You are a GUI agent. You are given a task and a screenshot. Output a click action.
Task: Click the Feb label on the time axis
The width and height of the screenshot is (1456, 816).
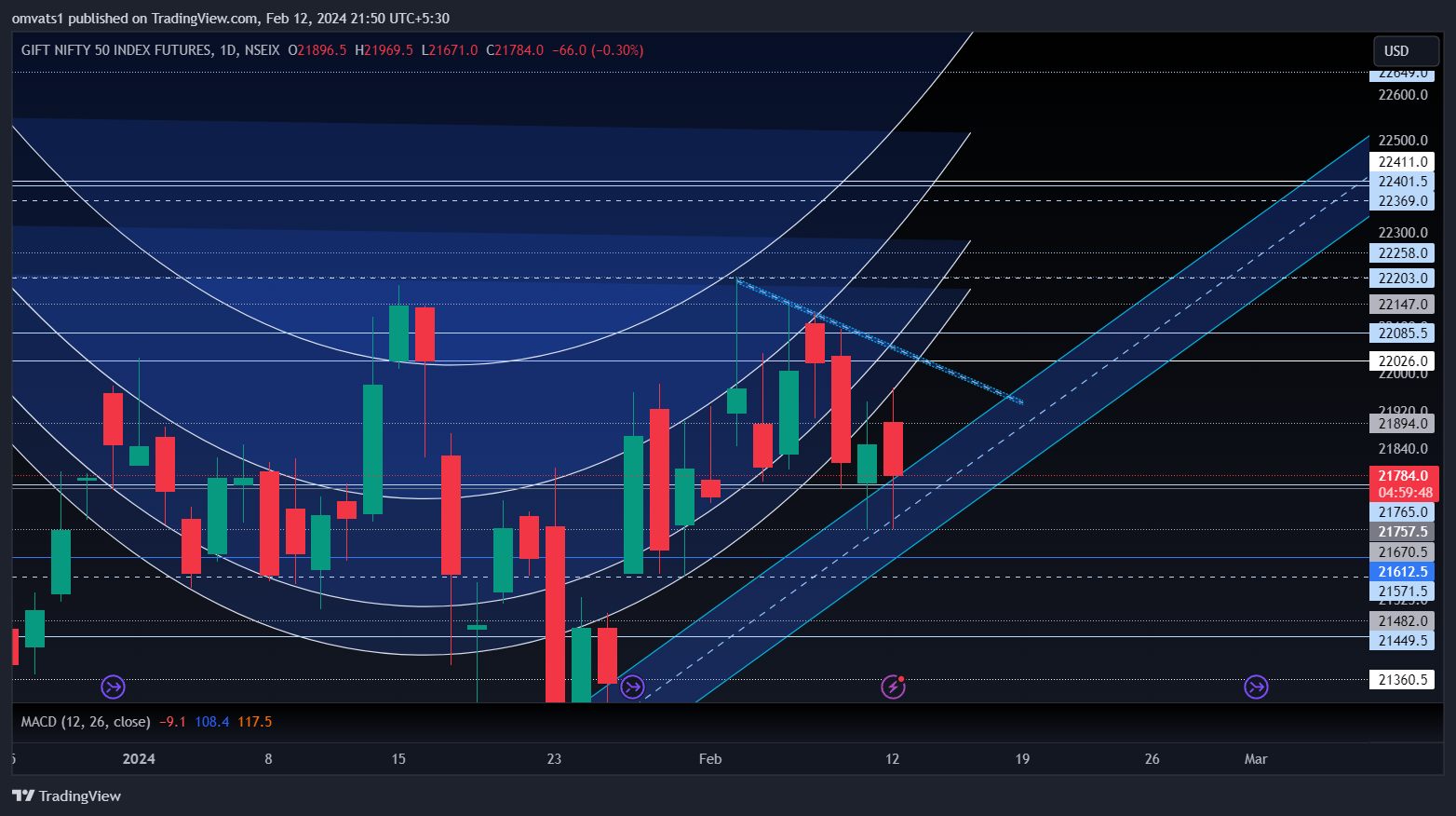click(710, 759)
